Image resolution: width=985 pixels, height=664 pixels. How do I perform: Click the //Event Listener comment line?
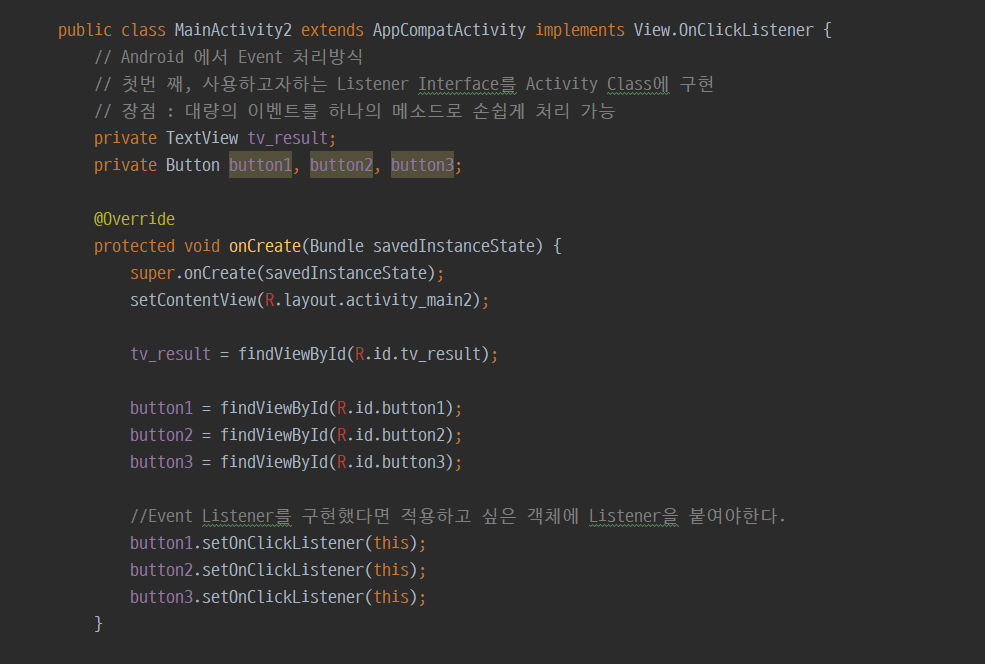click(x=458, y=516)
